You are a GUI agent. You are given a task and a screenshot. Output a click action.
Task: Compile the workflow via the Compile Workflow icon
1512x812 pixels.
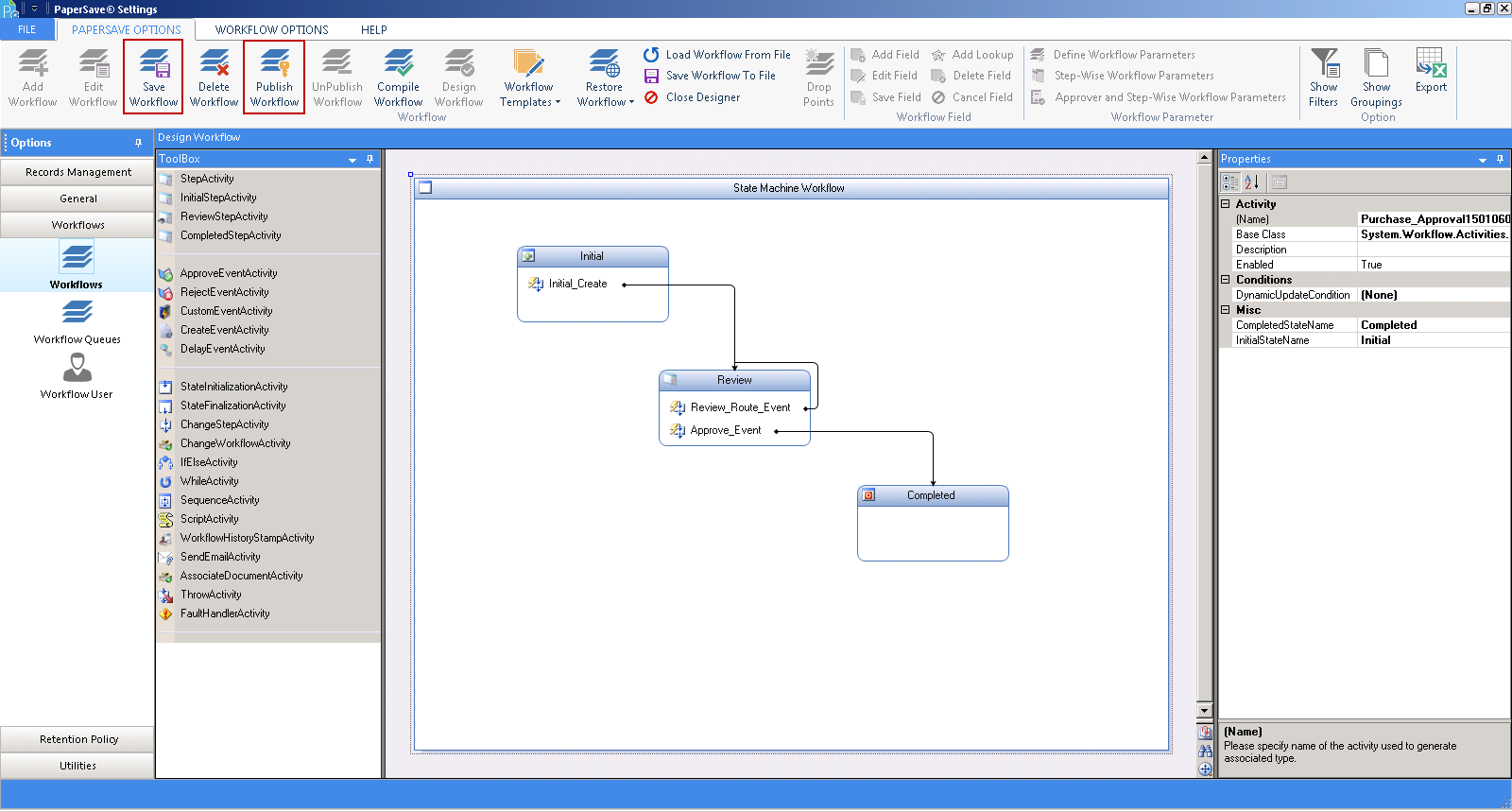click(398, 78)
